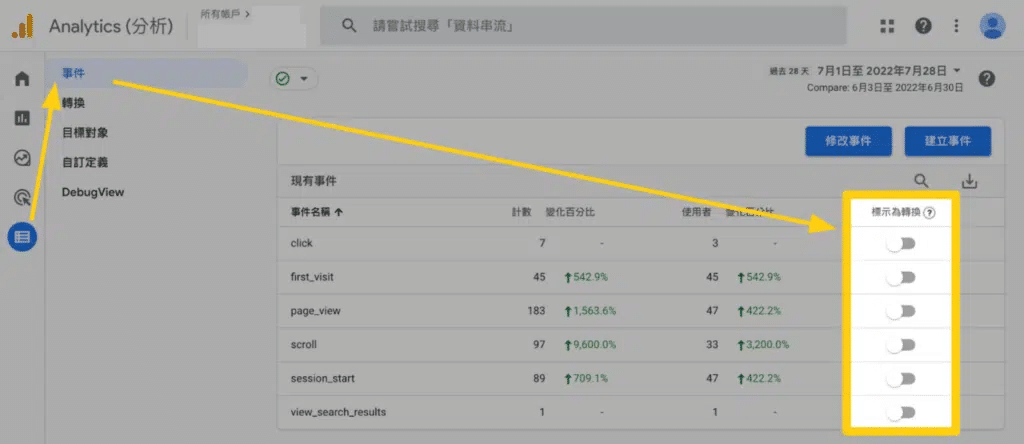Image resolution: width=1024 pixels, height=444 pixels.
Task: Toggle conversion for session_start event
Action: pyautogui.click(x=901, y=378)
